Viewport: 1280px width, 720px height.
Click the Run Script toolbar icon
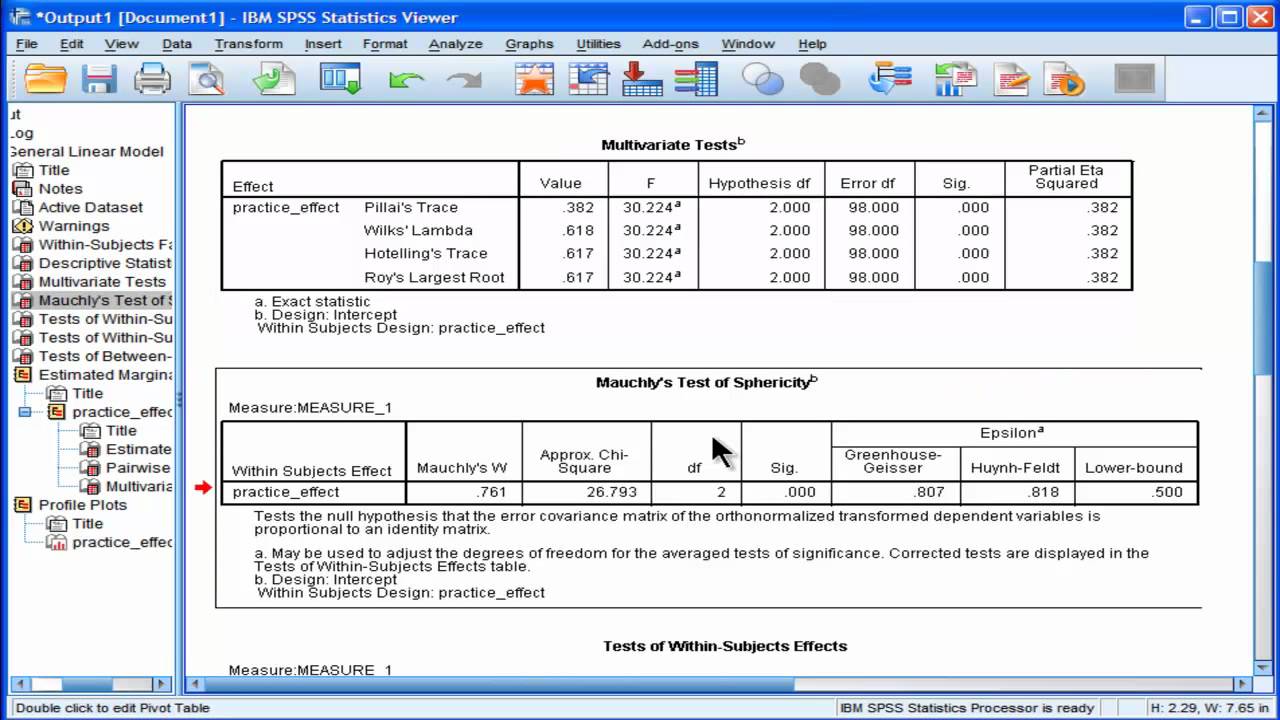pyautogui.click(x=1065, y=79)
